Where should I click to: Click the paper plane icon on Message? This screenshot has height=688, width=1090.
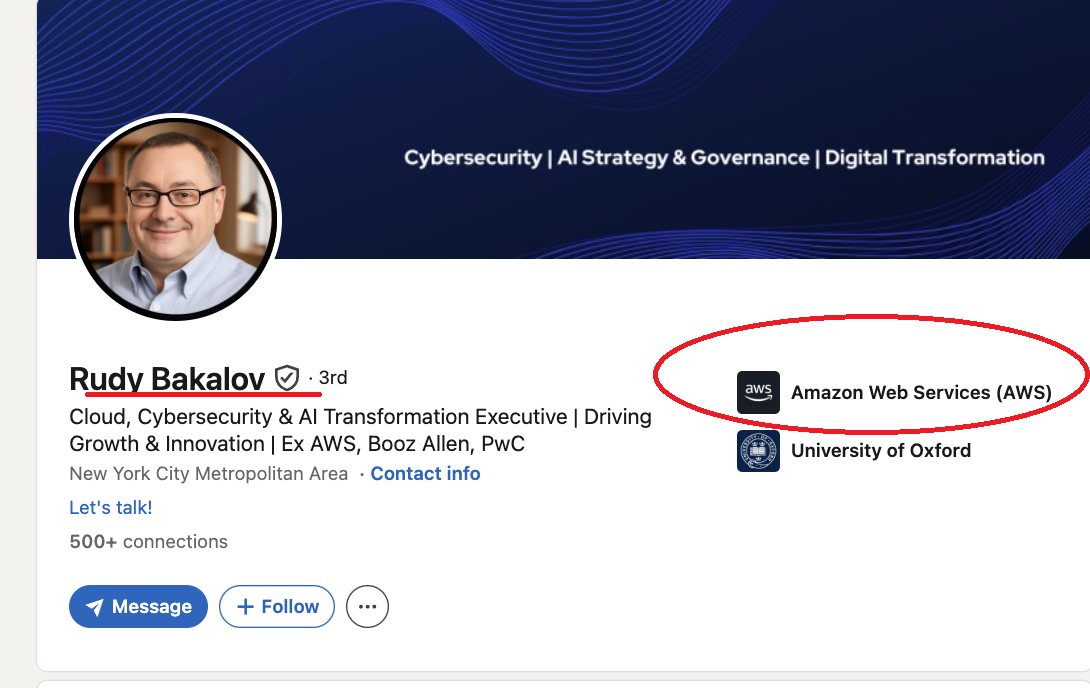pos(95,607)
